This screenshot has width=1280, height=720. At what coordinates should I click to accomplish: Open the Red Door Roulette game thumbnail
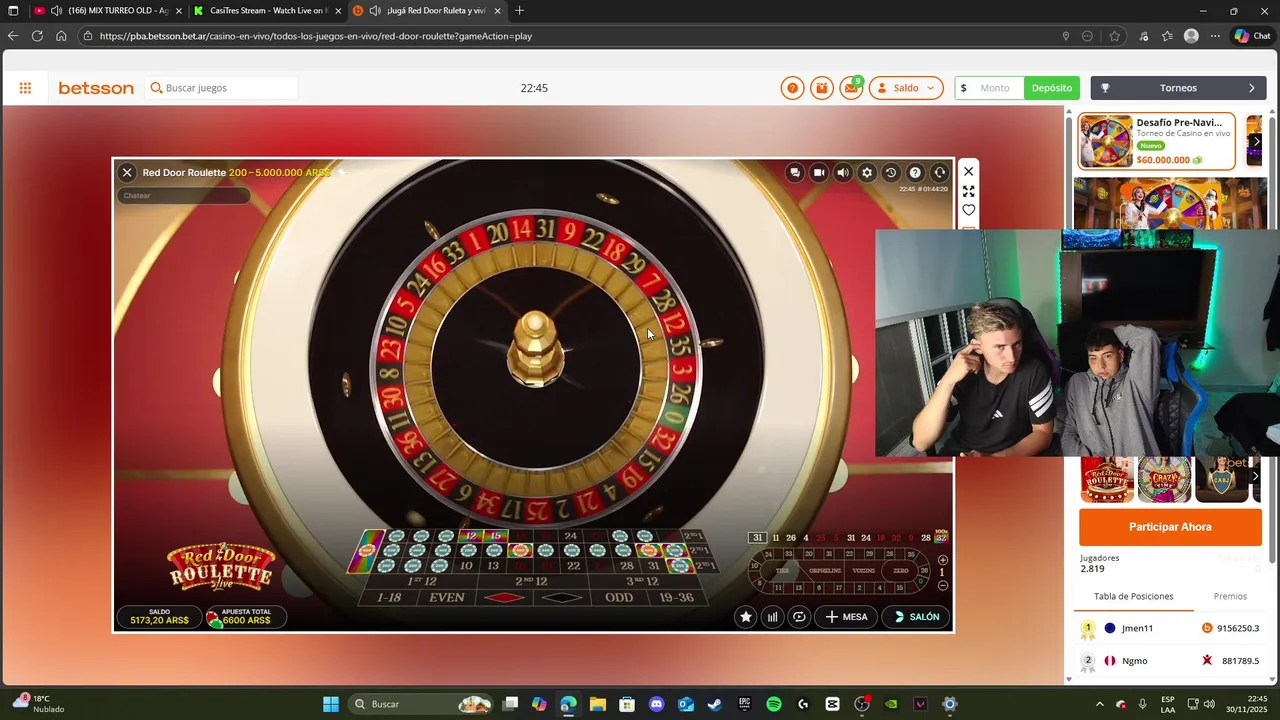tap(1107, 479)
